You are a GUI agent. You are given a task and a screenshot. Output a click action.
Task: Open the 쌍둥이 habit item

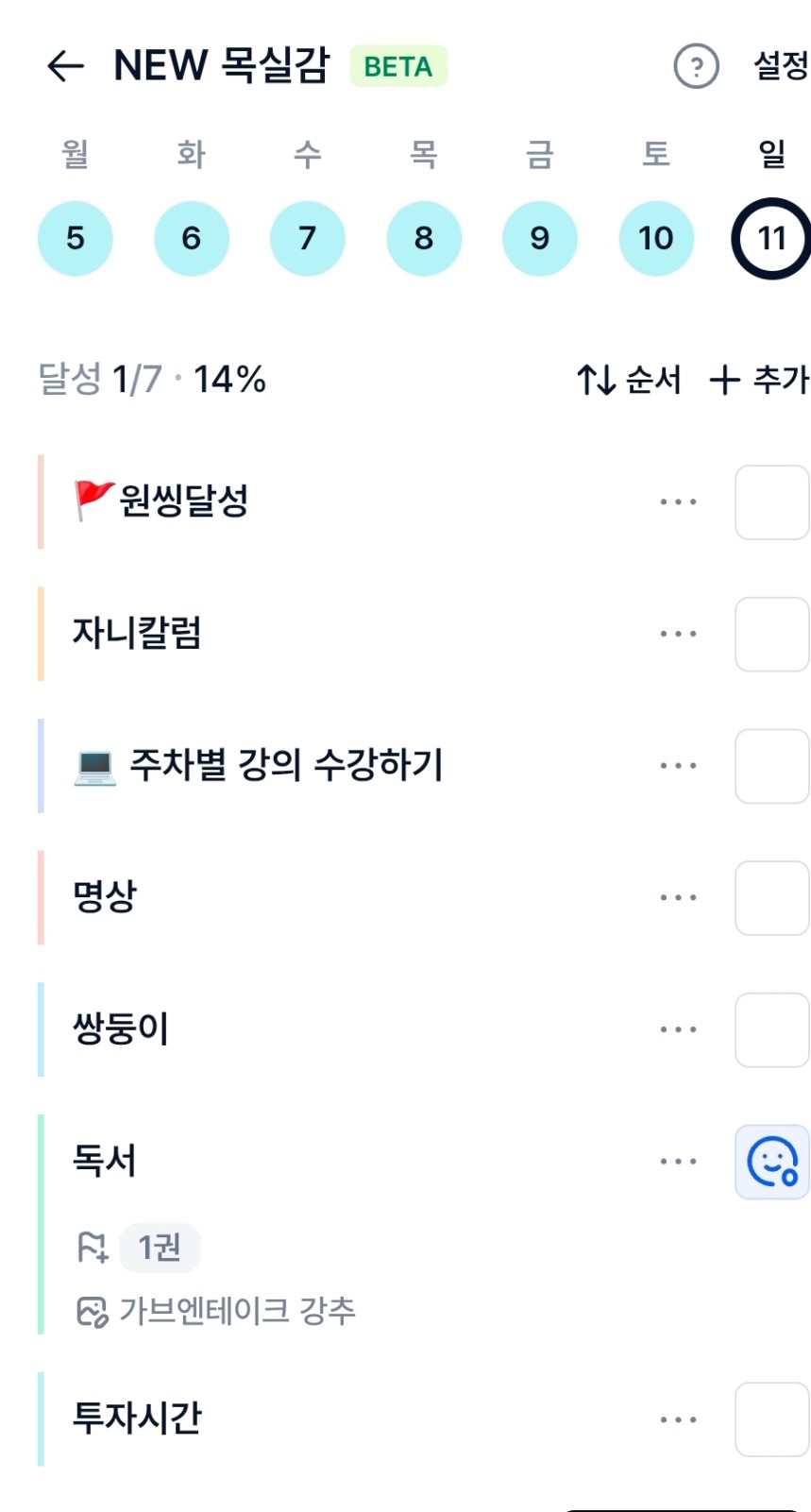(x=121, y=1029)
